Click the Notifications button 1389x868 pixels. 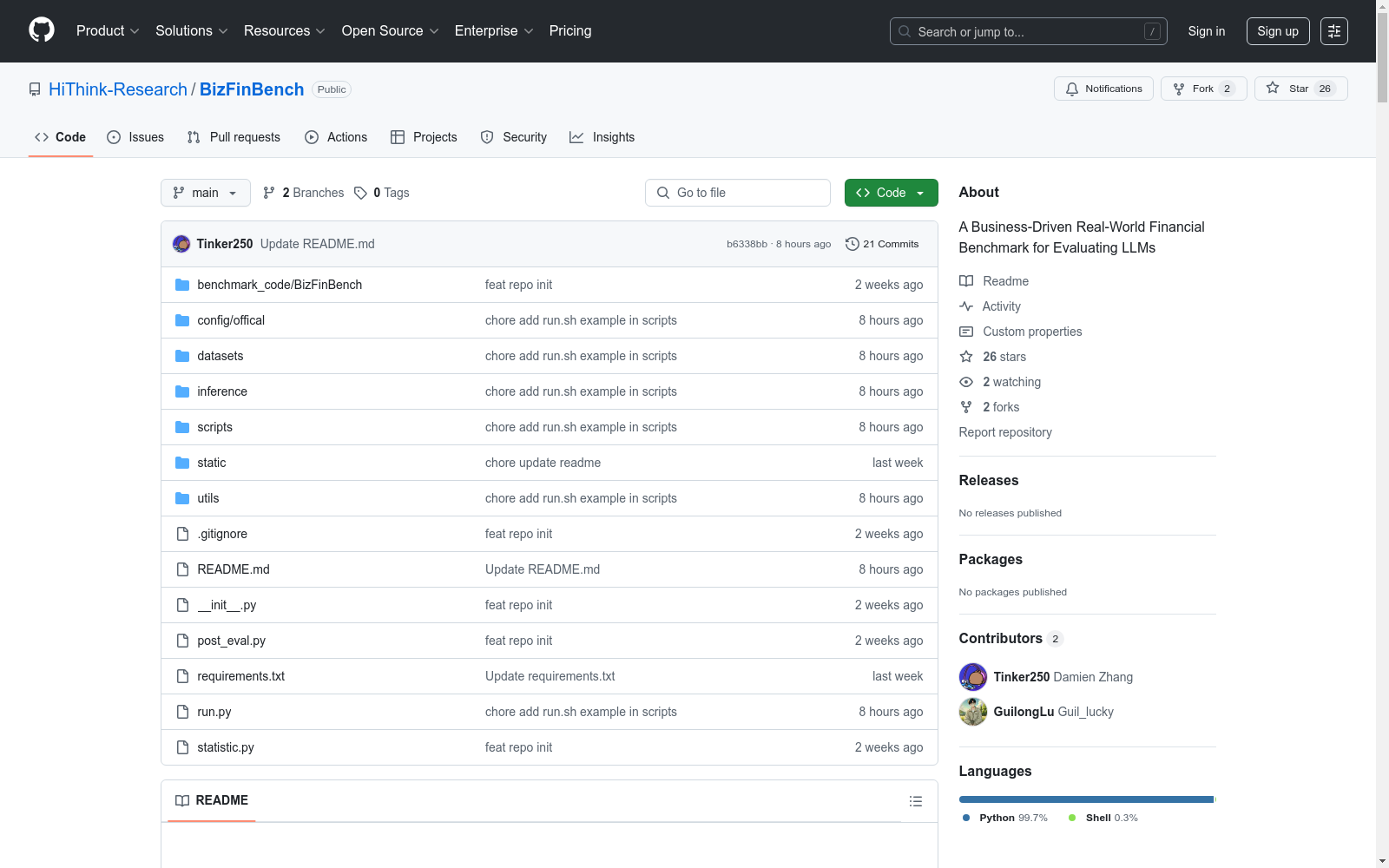tap(1103, 89)
